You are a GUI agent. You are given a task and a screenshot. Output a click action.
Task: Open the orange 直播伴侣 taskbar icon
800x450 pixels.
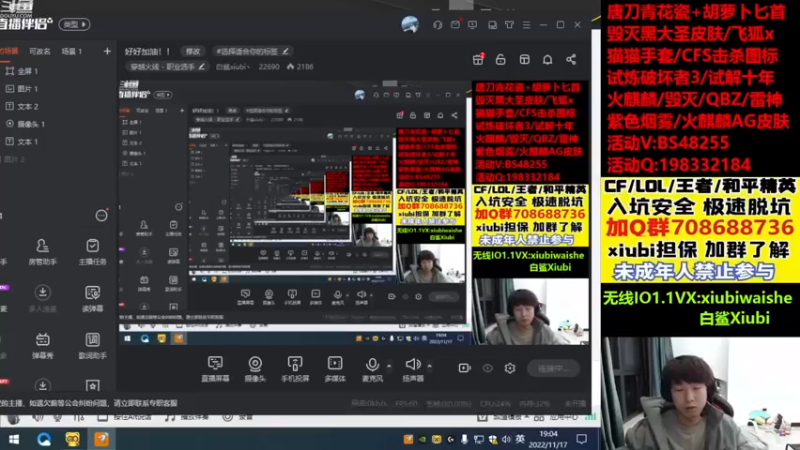(101, 439)
